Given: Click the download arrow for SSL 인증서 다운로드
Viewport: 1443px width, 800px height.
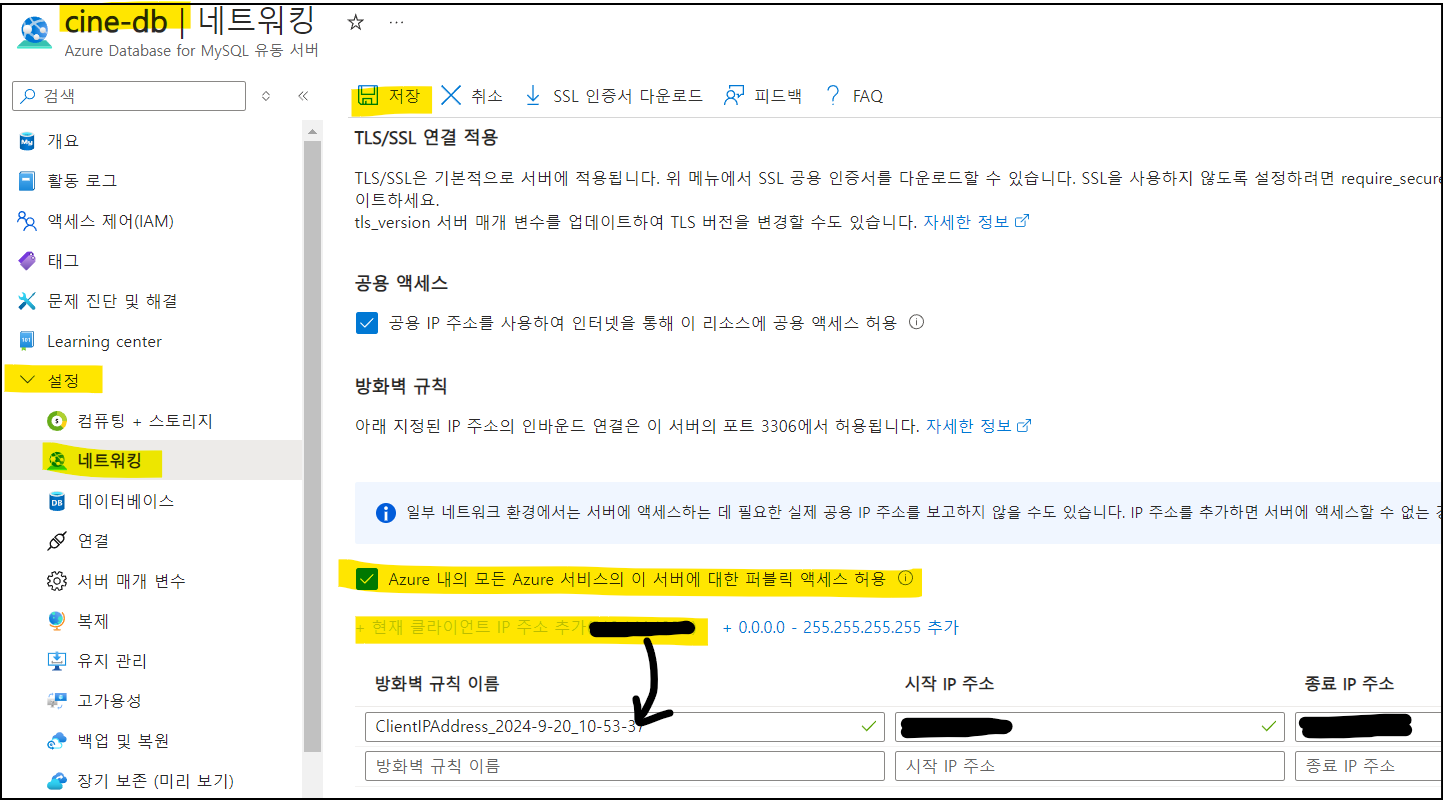Looking at the screenshot, I should [533, 95].
